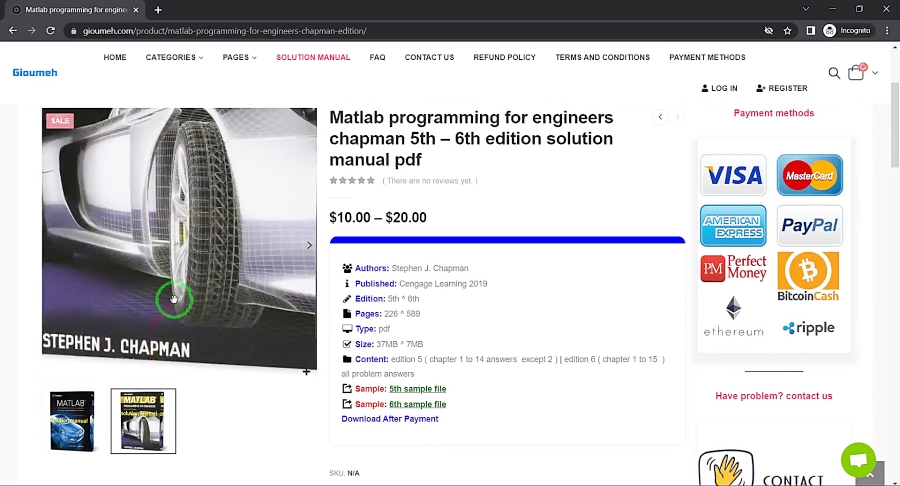Click the PayPal payment logo
Viewport: 900px width, 486px height.
pos(809,225)
